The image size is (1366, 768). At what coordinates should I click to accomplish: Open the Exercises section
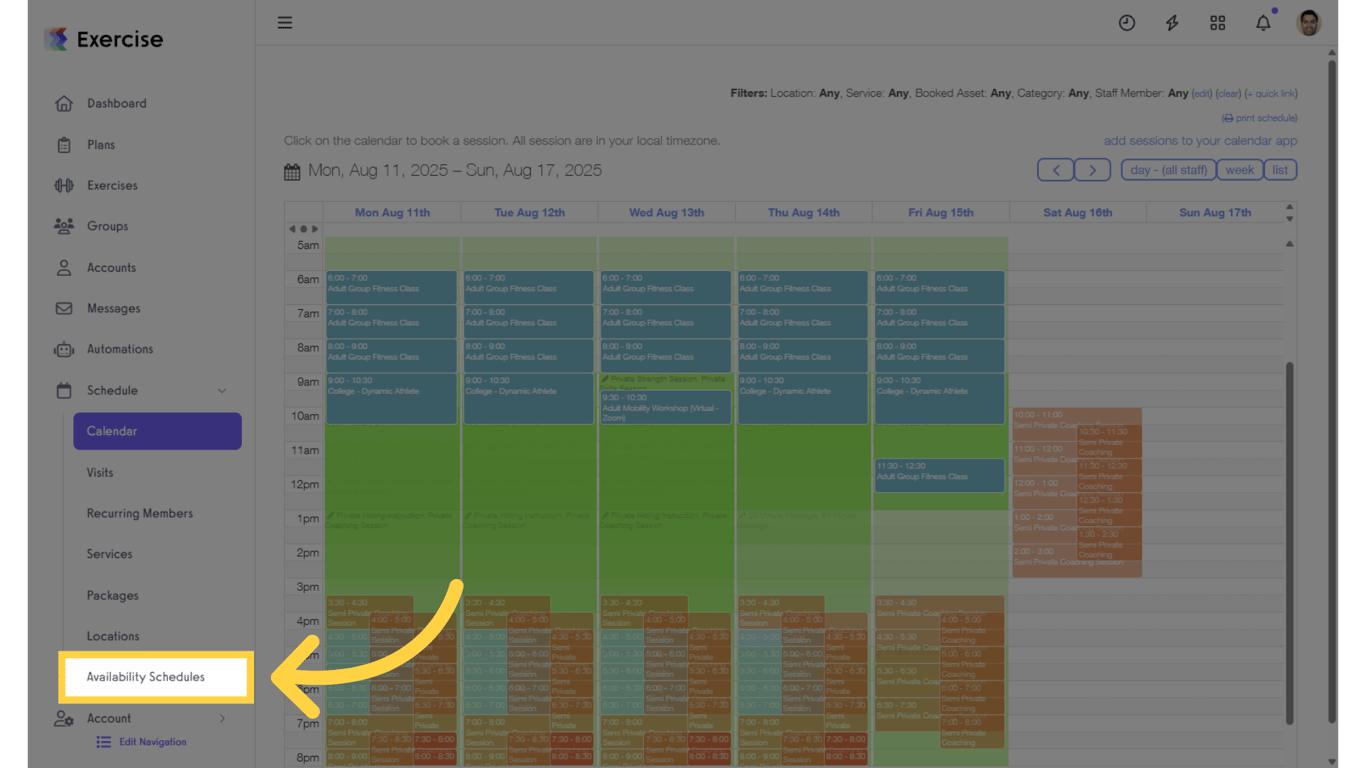click(x=112, y=185)
